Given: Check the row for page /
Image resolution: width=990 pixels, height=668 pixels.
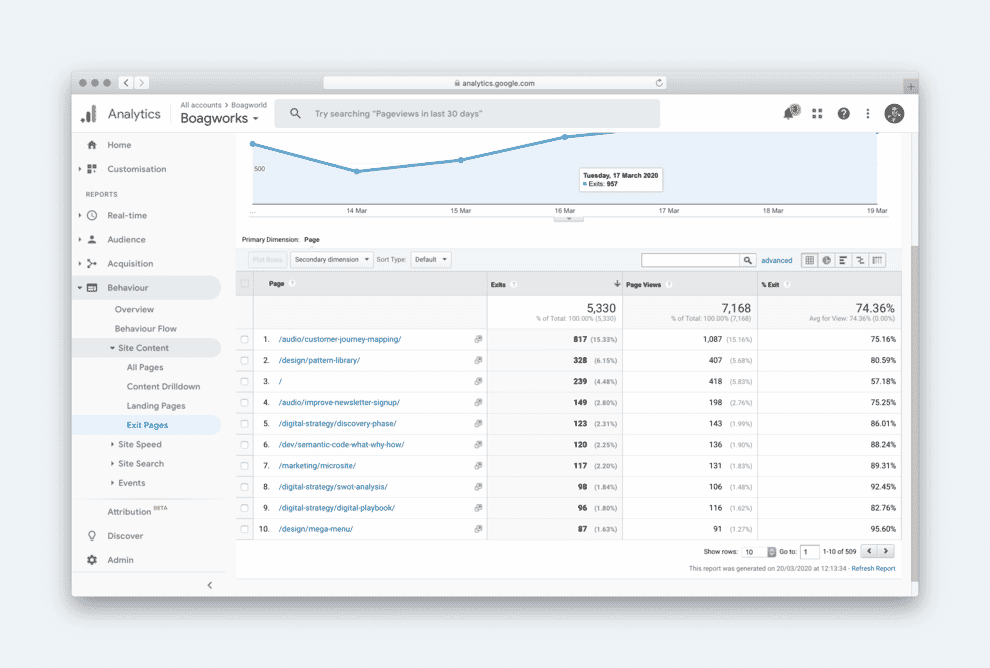Looking at the screenshot, I should coord(244,381).
